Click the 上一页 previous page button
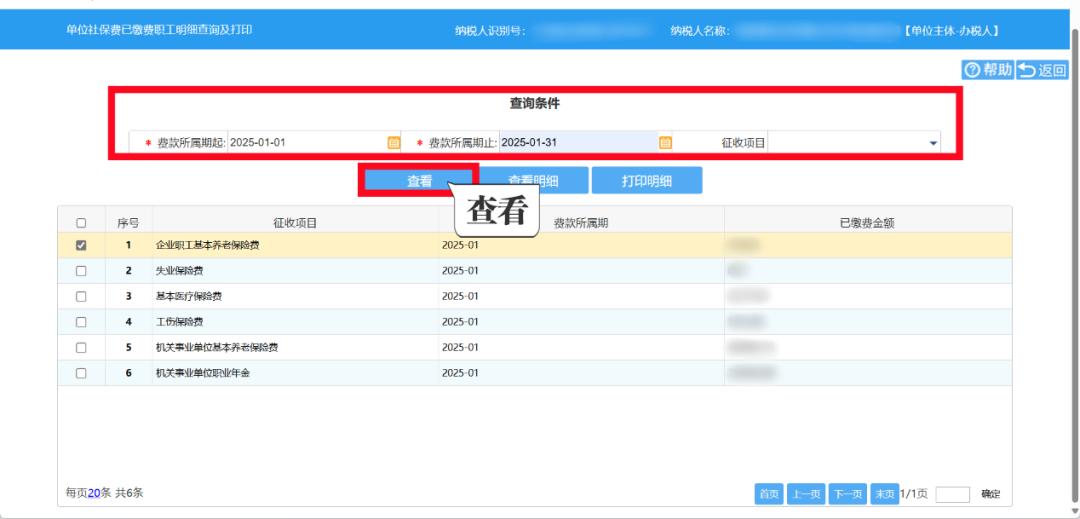Viewport: 1080px width, 519px height. [806, 494]
